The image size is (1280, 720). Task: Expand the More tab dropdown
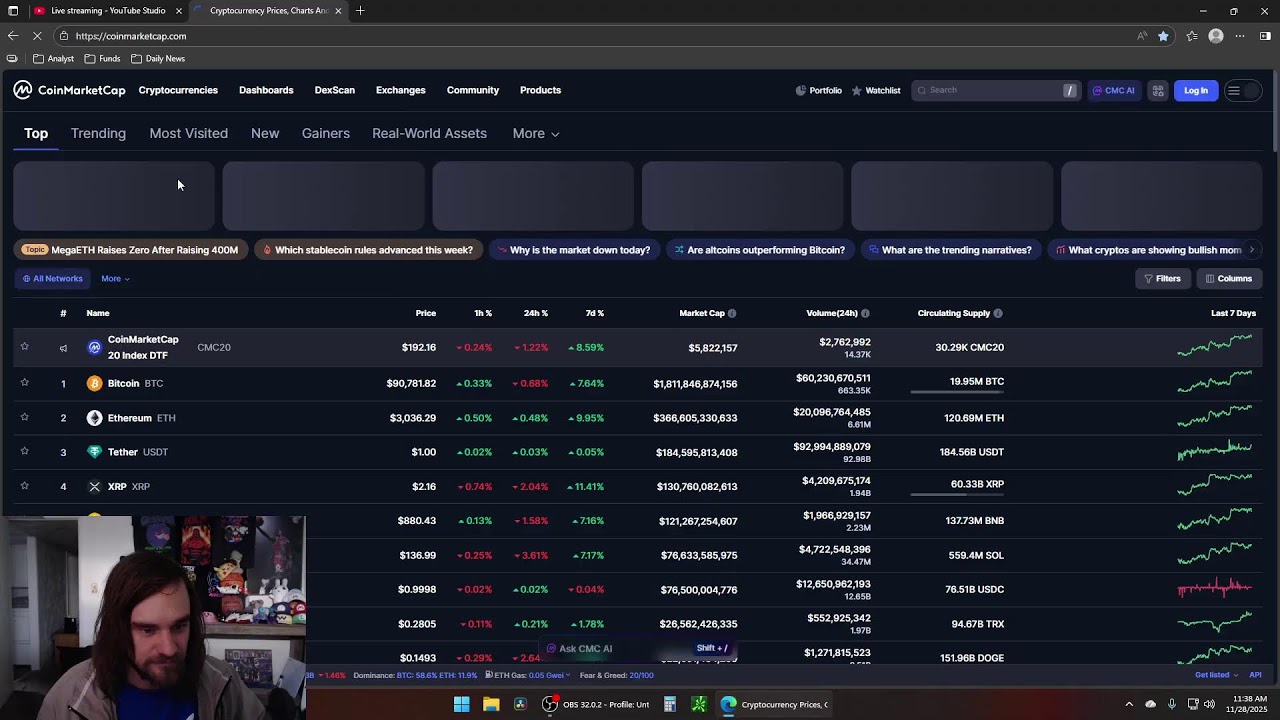pyautogui.click(x=536, y=133)
